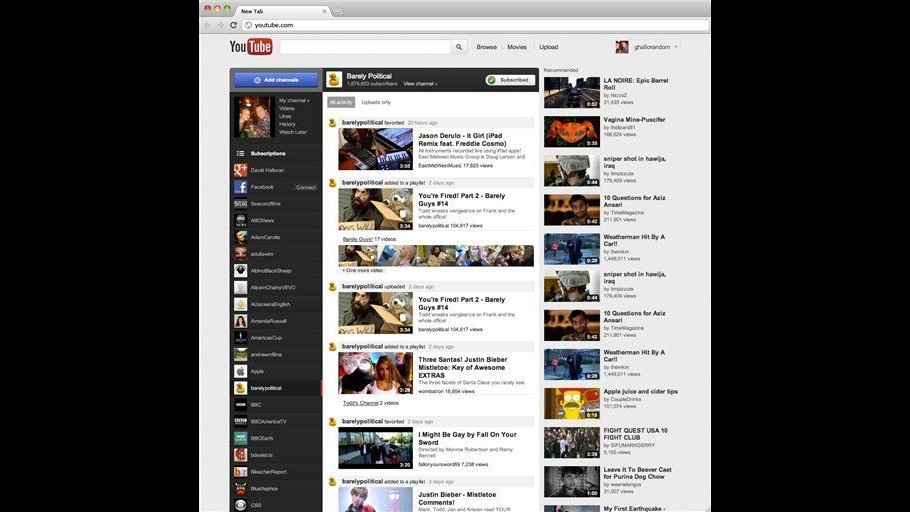Open the AlJazeeraEnglish channel icon
910x512 pixels.
(240, 304)
